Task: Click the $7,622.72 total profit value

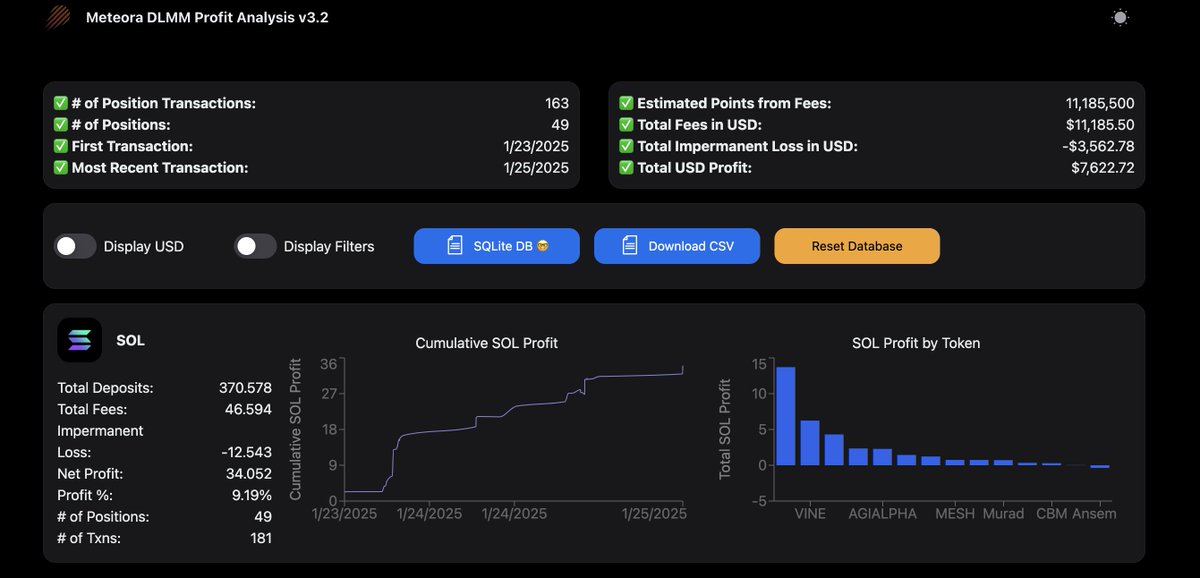Action: pyautogui.click(x=1103, y=168)
